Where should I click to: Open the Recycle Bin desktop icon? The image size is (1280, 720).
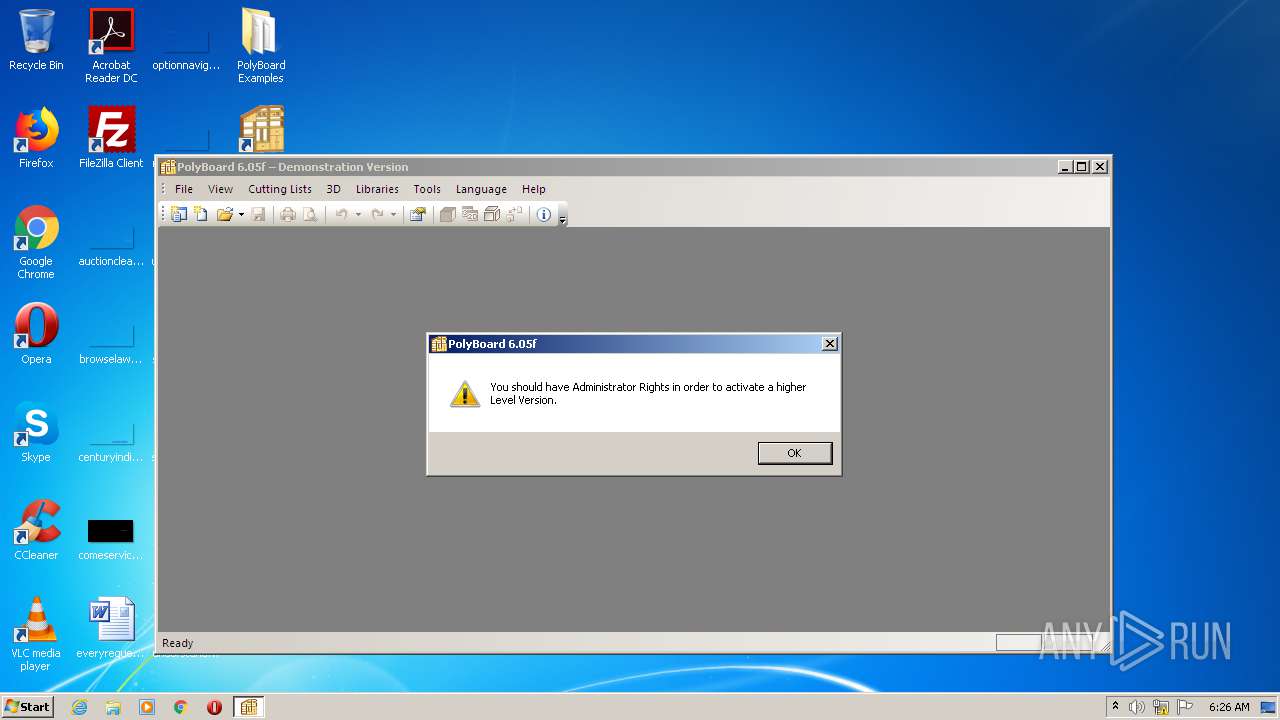coord(36,40)
